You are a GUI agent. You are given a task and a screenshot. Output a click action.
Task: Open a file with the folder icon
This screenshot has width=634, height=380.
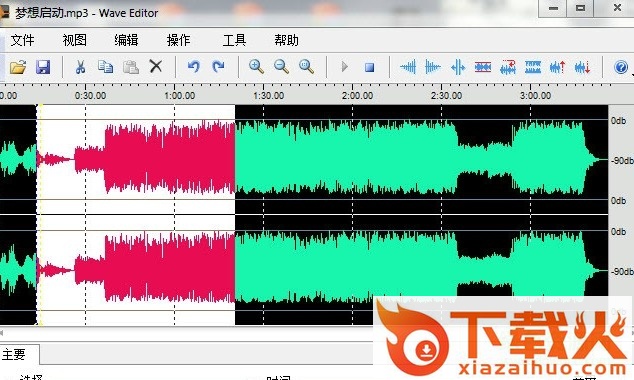click(x=18, y=67)
